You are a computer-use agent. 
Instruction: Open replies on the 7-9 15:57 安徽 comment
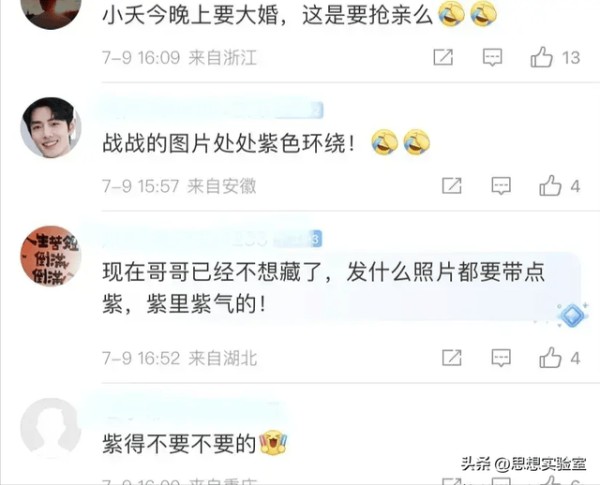point(501,186)
